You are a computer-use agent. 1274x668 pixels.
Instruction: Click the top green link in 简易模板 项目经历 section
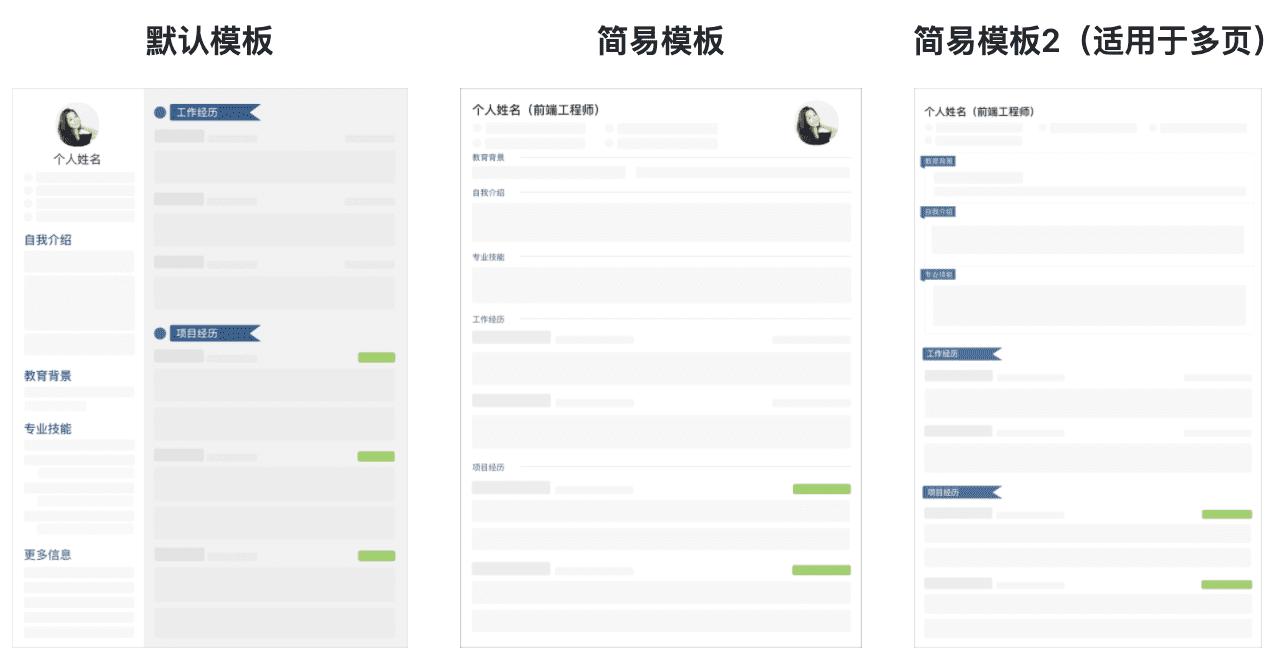[x=820, y=488]
